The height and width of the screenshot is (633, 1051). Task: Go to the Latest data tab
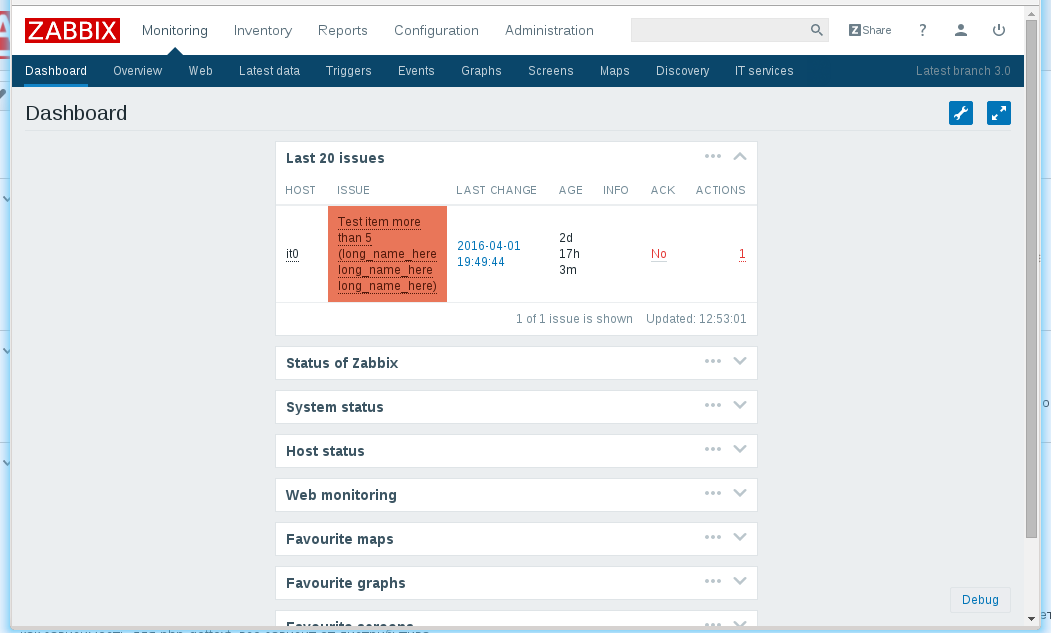tap(269, 70)
